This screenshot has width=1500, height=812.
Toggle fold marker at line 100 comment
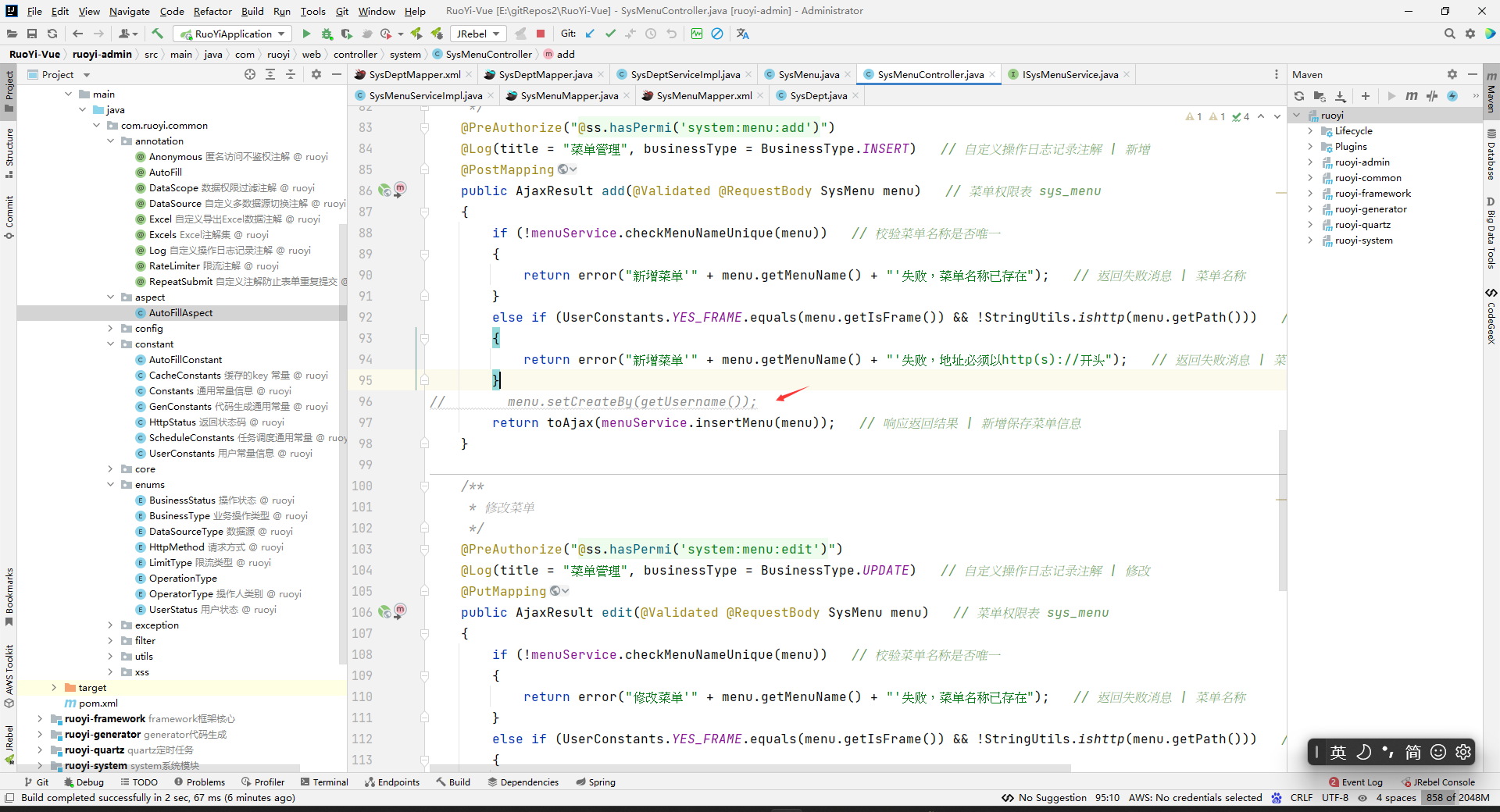point(424,486)
